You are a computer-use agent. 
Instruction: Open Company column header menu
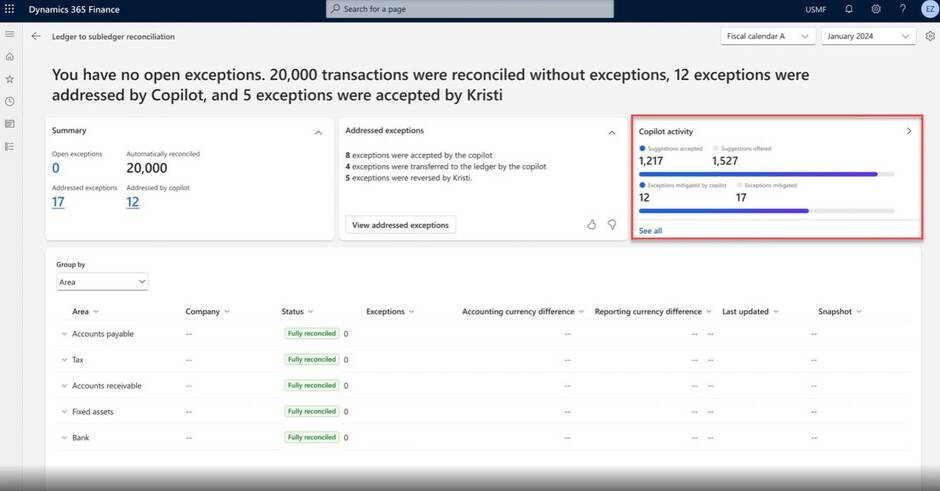click(227, 312)
